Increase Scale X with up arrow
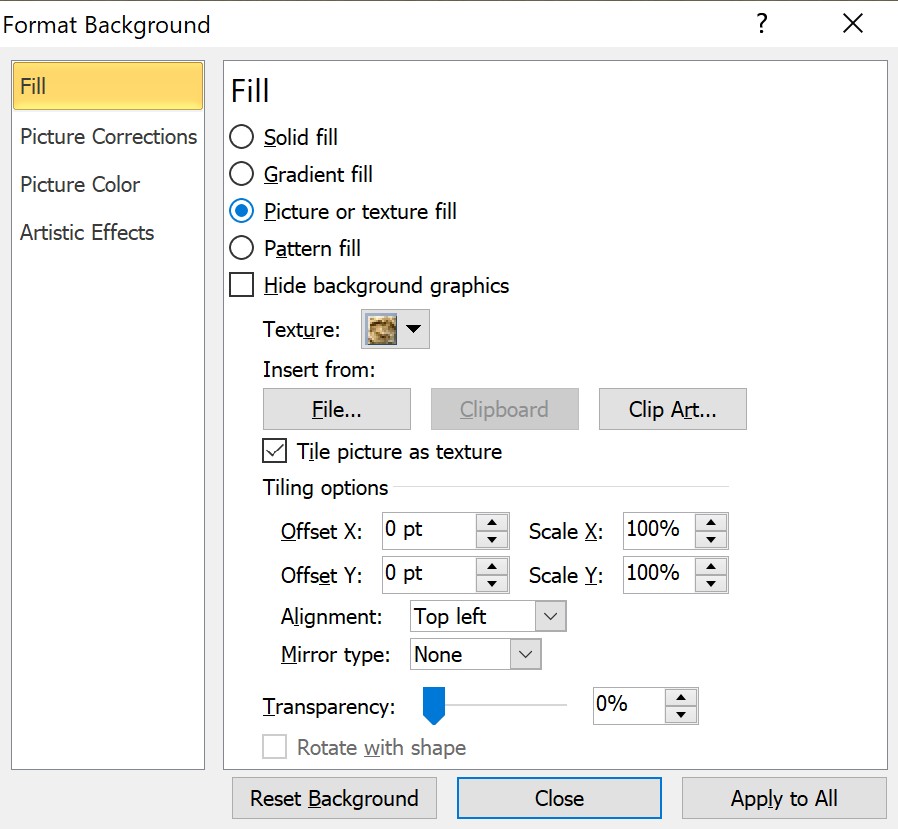 (x=710, y=522)
